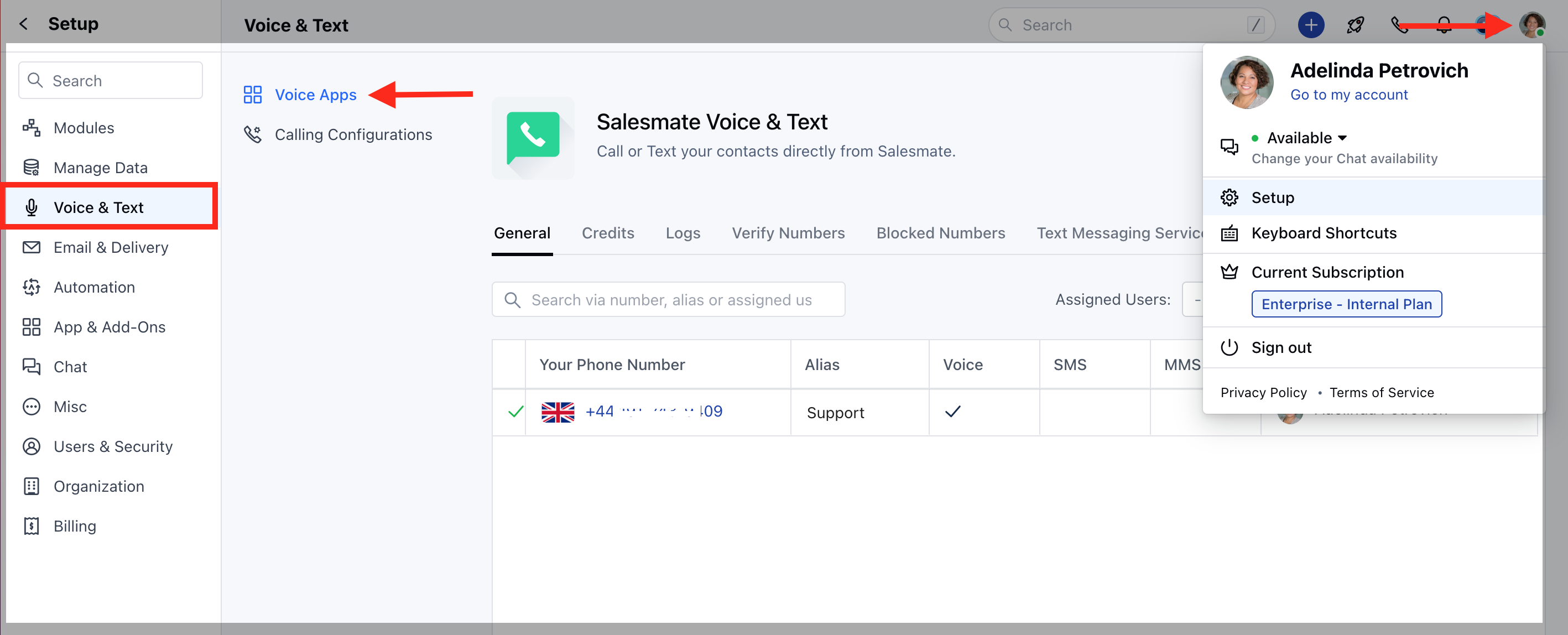Click the UK flag icon in number row
Image resolution: width=1568 pixels, height=635 pixels.
tap(557, 412)
